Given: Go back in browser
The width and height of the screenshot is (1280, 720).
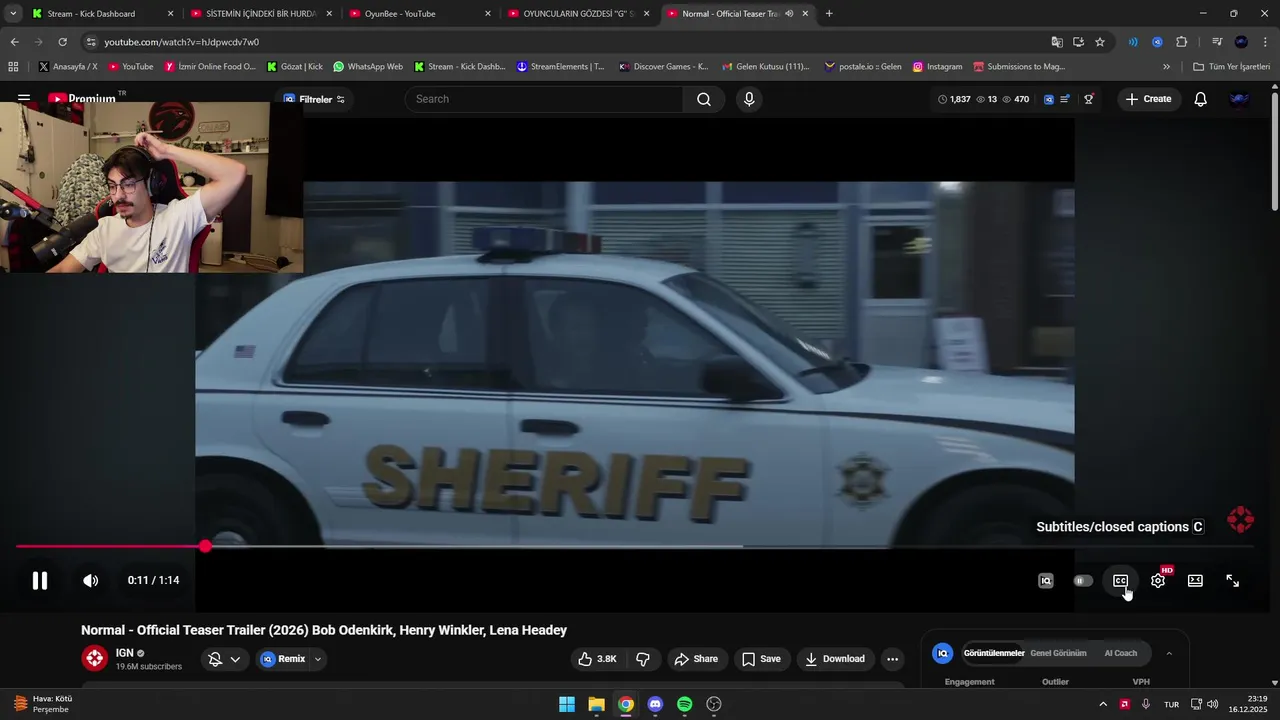Looking at the screenshot, I should tap(14, 42).
